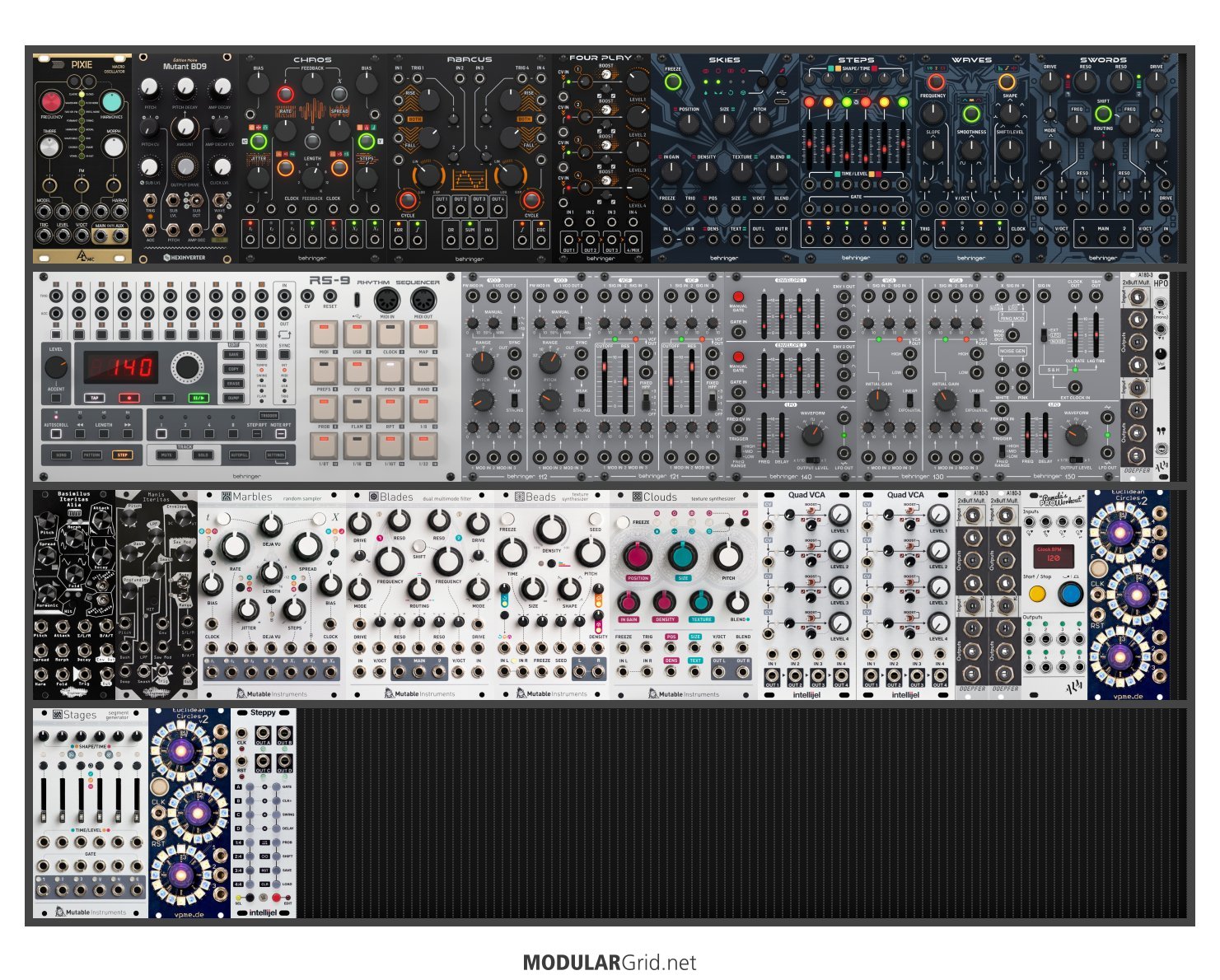Toggle track Solo on RS-9
The width and height of the screenshot is (1220, 980).
coord(203,455)
